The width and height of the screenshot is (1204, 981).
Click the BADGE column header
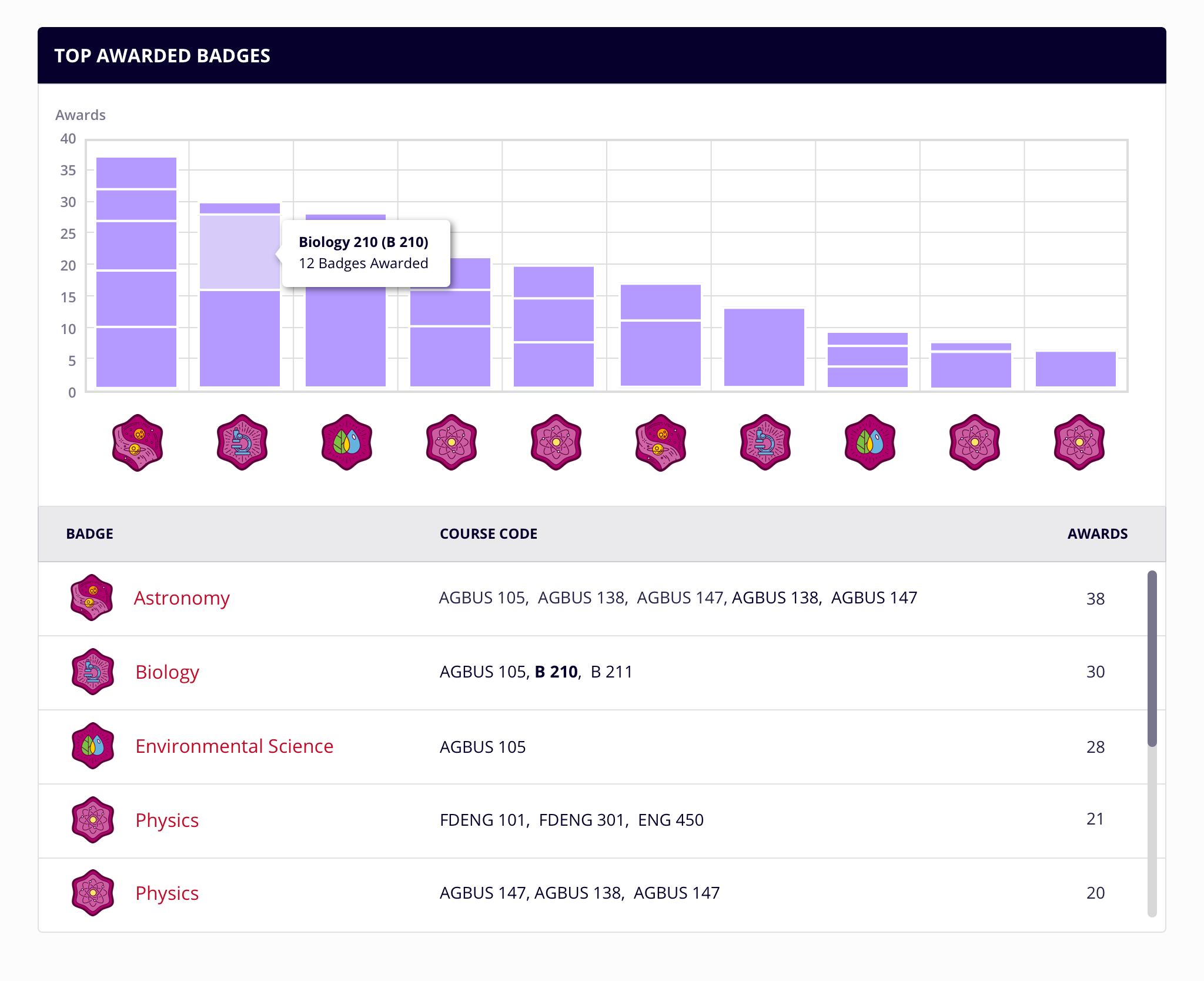[89, 533]
